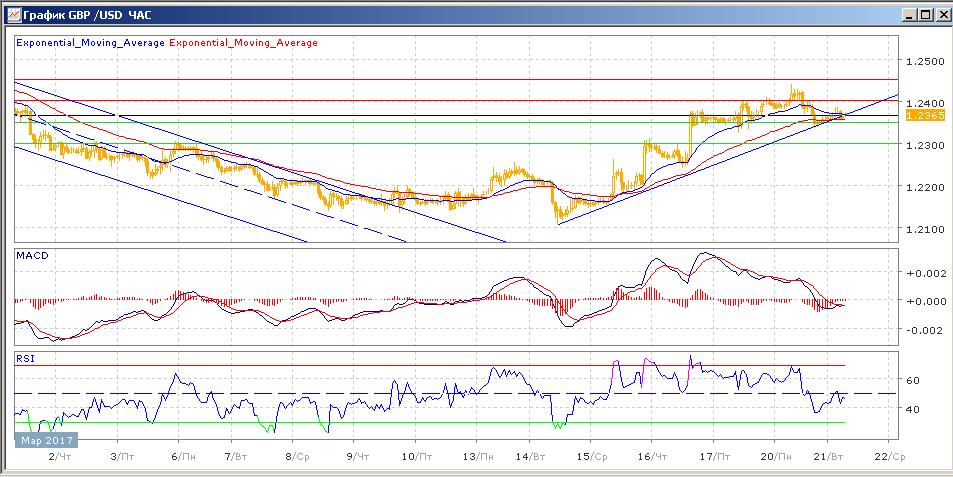Click the window title 'График GBP /USD ЧАС'
This screenshot has height=477, width=953.
84,14
